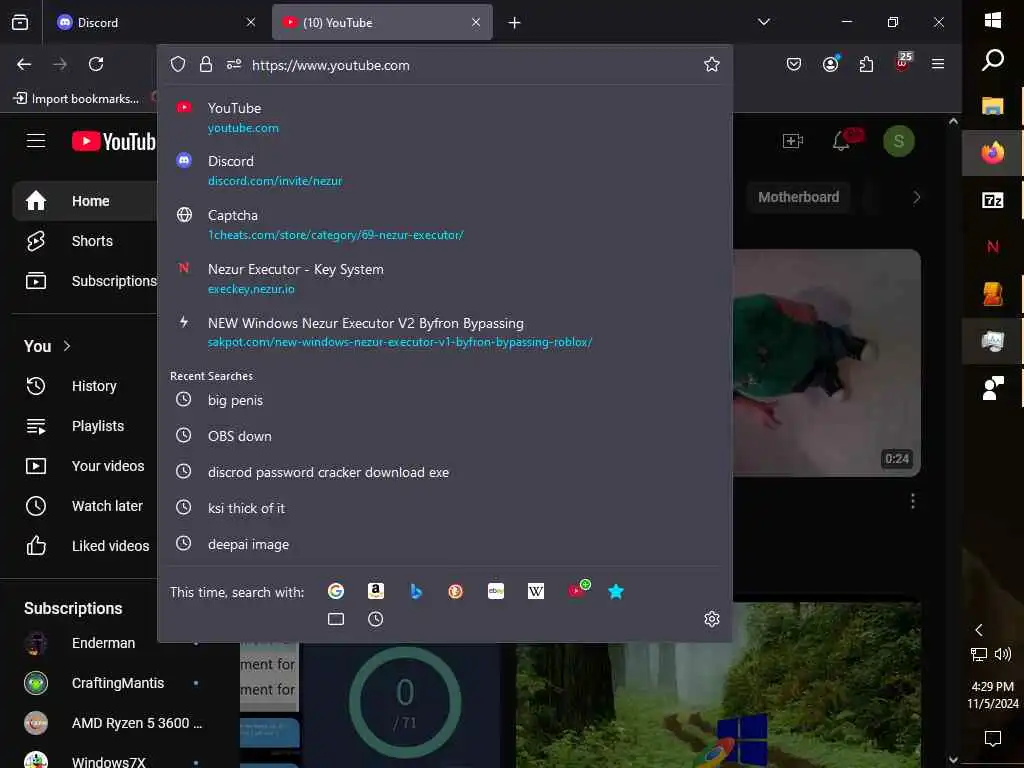Search this time with Google icon
This screenshot has width=1024, height=768.
click(x=336, y=591)
